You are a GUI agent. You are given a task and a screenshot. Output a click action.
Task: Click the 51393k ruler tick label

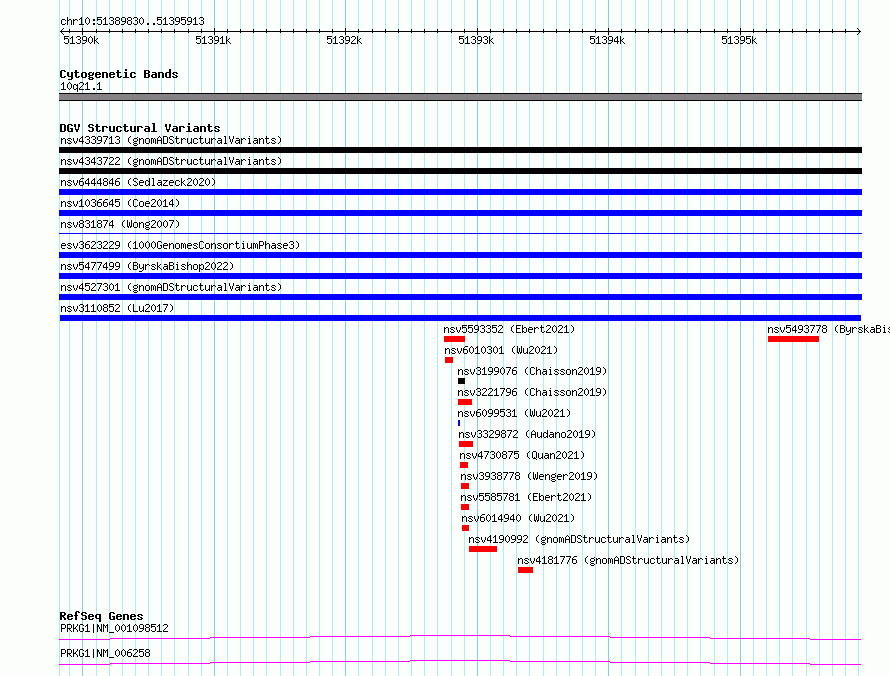[x=476, y=40]
